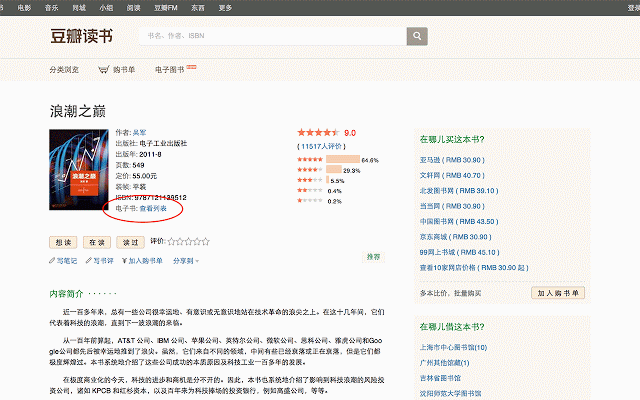Open 东西 in the top navigation

click(x=198, y=8)
